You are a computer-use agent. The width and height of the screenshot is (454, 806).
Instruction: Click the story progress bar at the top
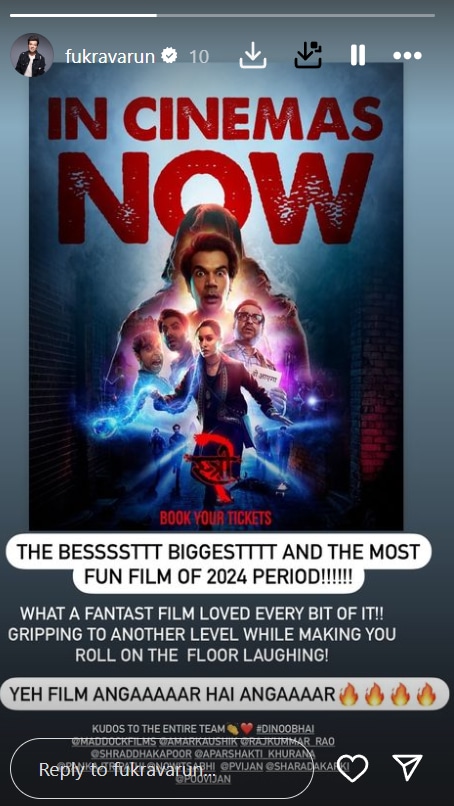click(x=222, y=15)
